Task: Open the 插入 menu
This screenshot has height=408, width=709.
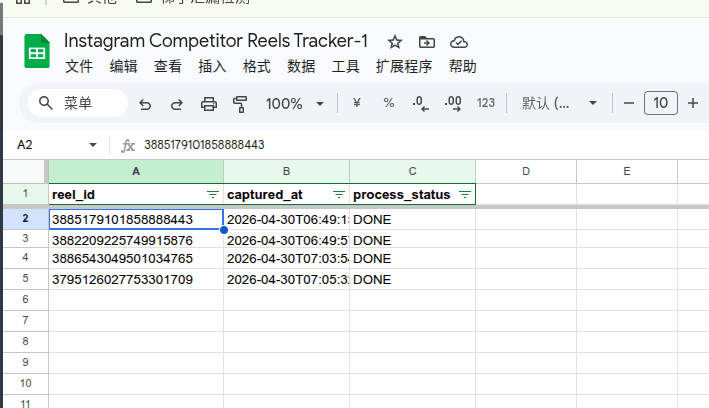Action: 212,66
